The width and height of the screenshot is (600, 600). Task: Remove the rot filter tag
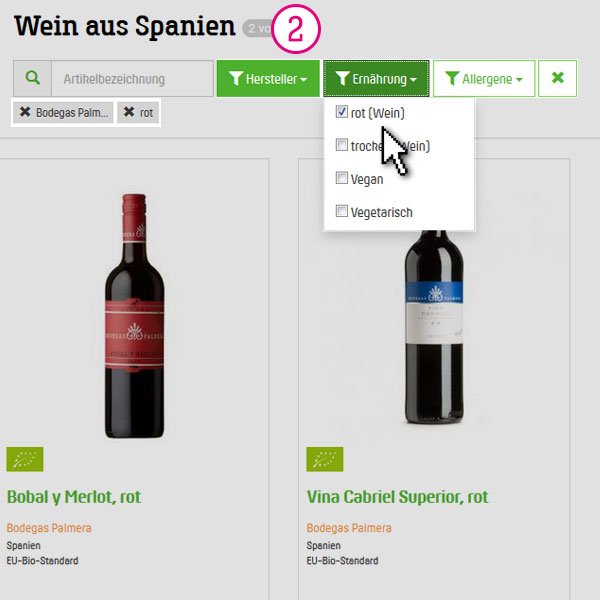[138, 112]
